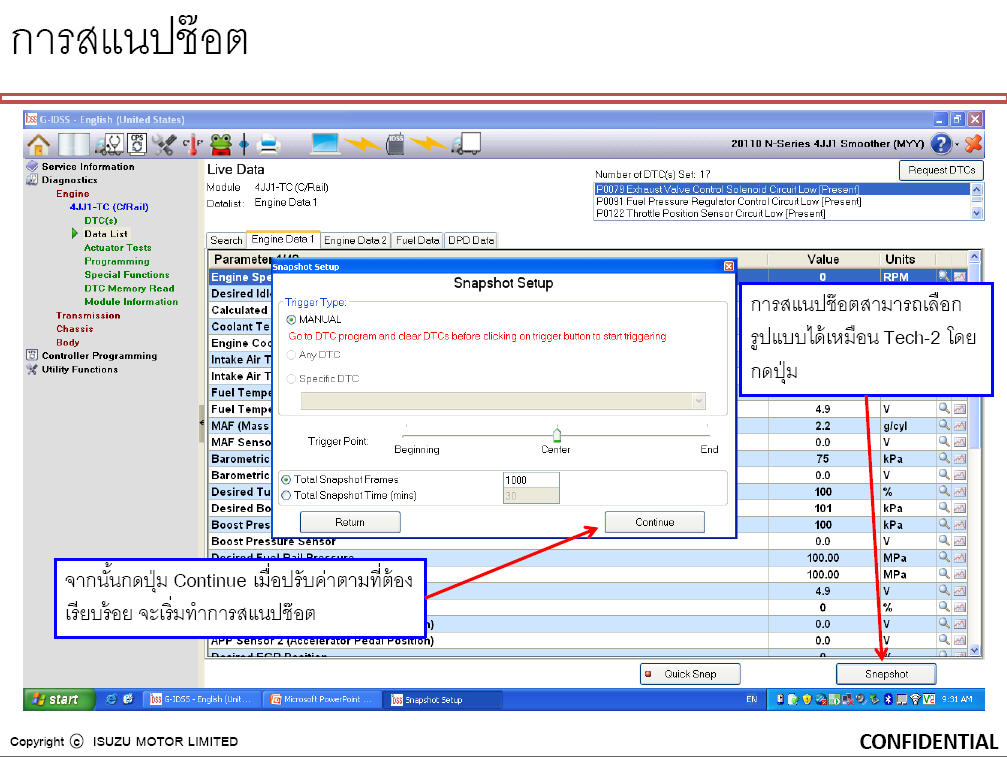This screenshot has height=757, width=1007.
Task: Select Total Snapshot Time (mins) option
Action: coord(286,495)
